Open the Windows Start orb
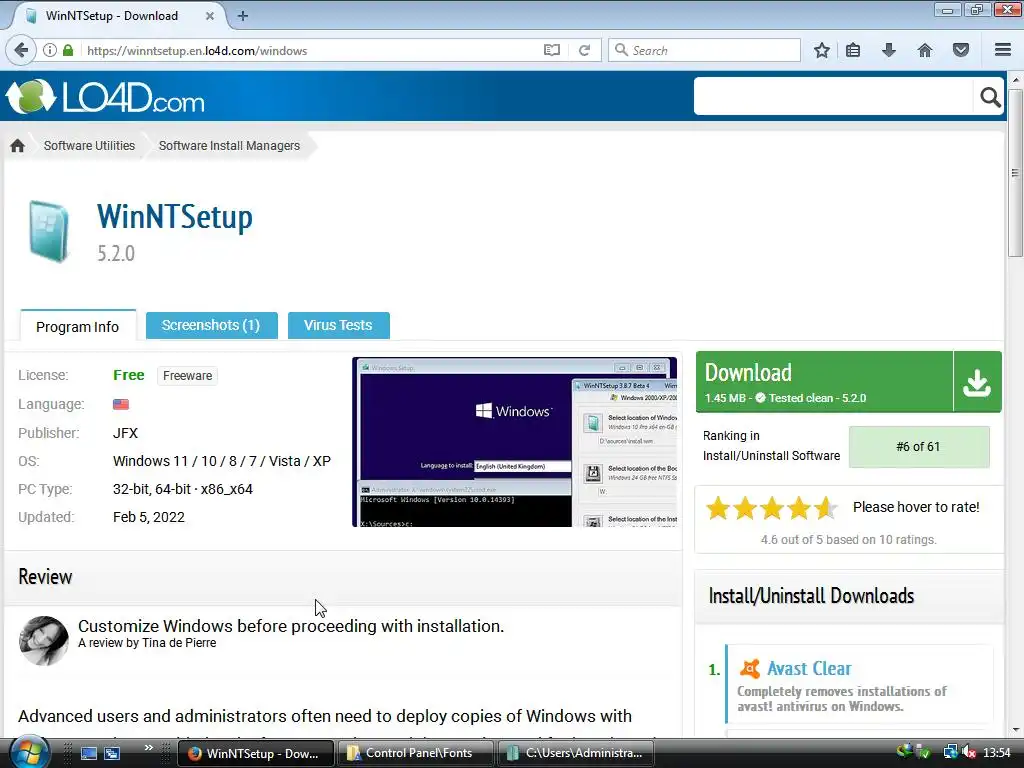 pyautogui.click(x=29, y=753)
